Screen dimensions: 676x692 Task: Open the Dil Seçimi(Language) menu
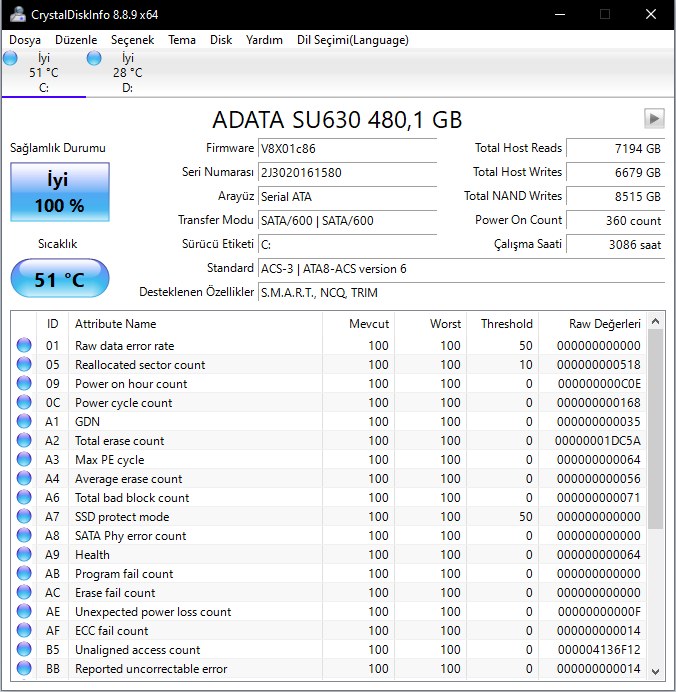(x=352, y=40)
